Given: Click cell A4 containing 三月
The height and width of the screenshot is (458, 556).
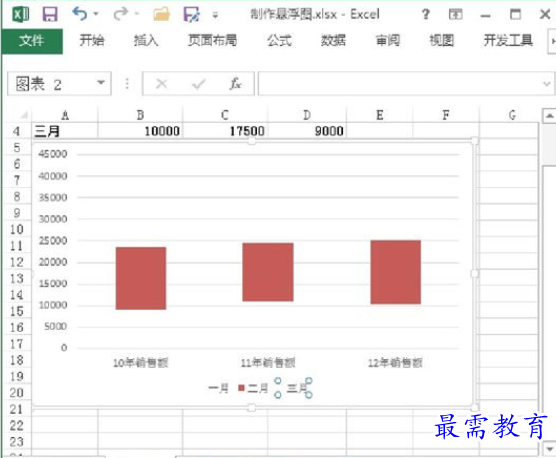Looking at the screenshot, I should click(x=65, y=131).
